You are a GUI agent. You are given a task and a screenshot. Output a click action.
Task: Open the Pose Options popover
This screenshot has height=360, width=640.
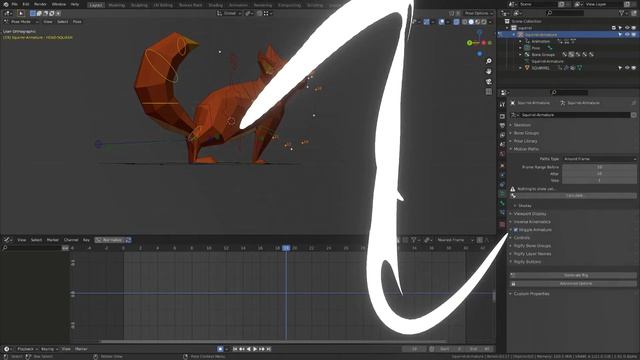[478, 13]
